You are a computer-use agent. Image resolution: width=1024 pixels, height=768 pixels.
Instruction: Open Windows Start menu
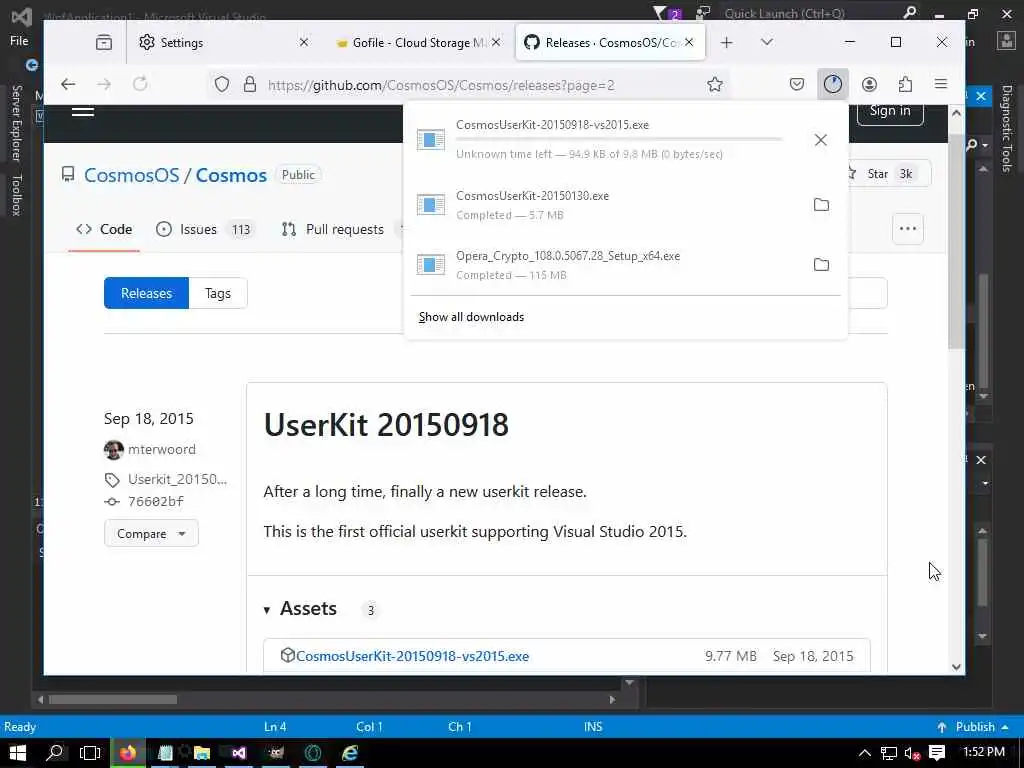coord(18,753)
